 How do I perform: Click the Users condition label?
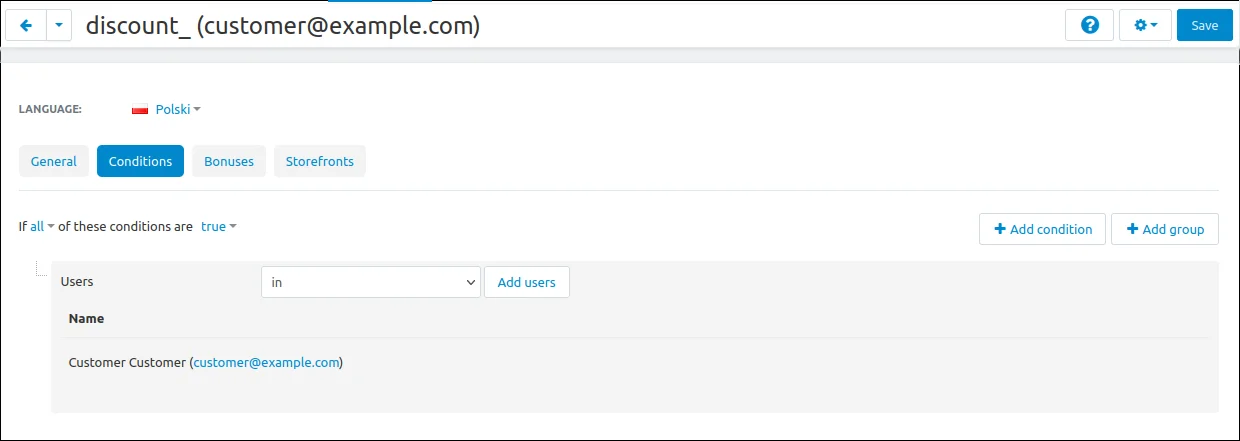[77, 282]
